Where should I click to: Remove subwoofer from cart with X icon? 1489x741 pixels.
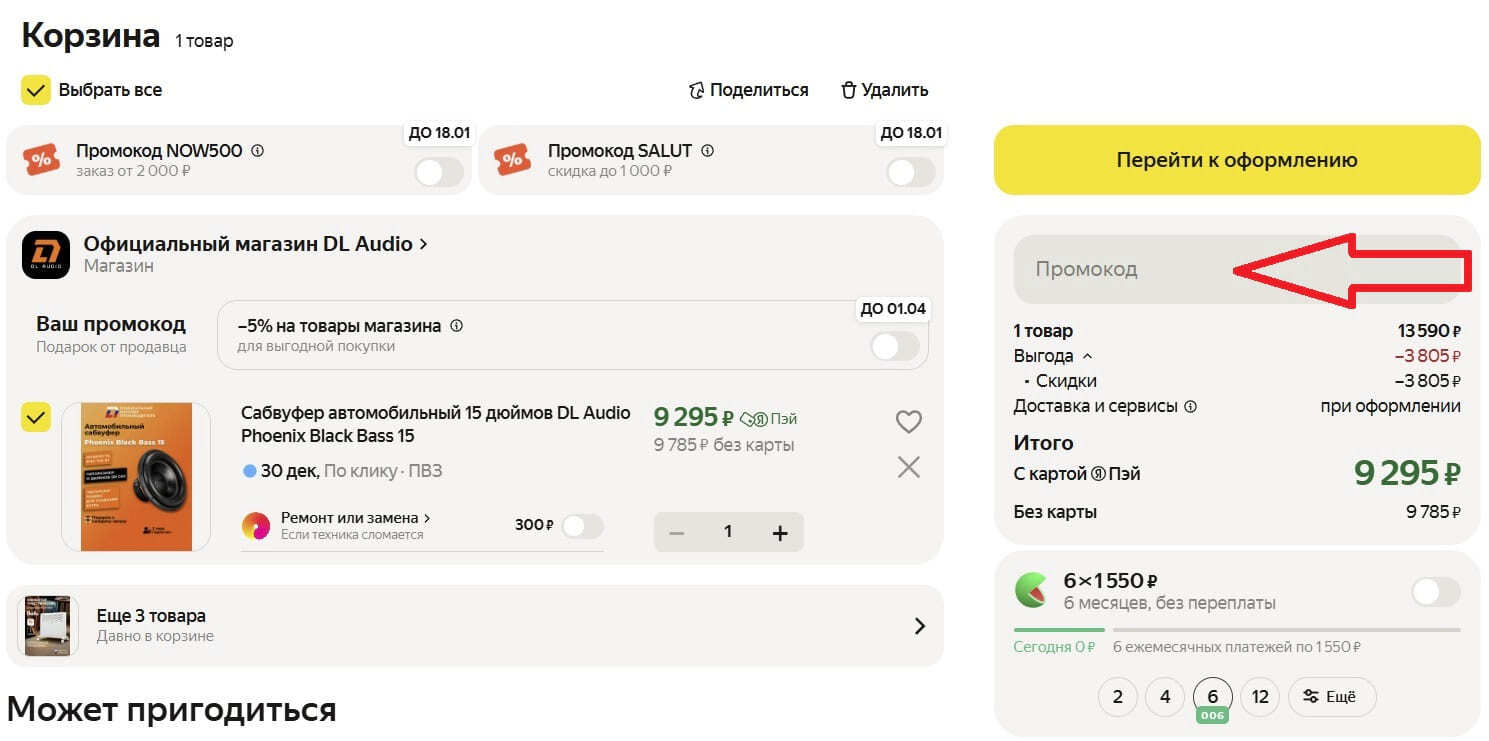[908, 467]
